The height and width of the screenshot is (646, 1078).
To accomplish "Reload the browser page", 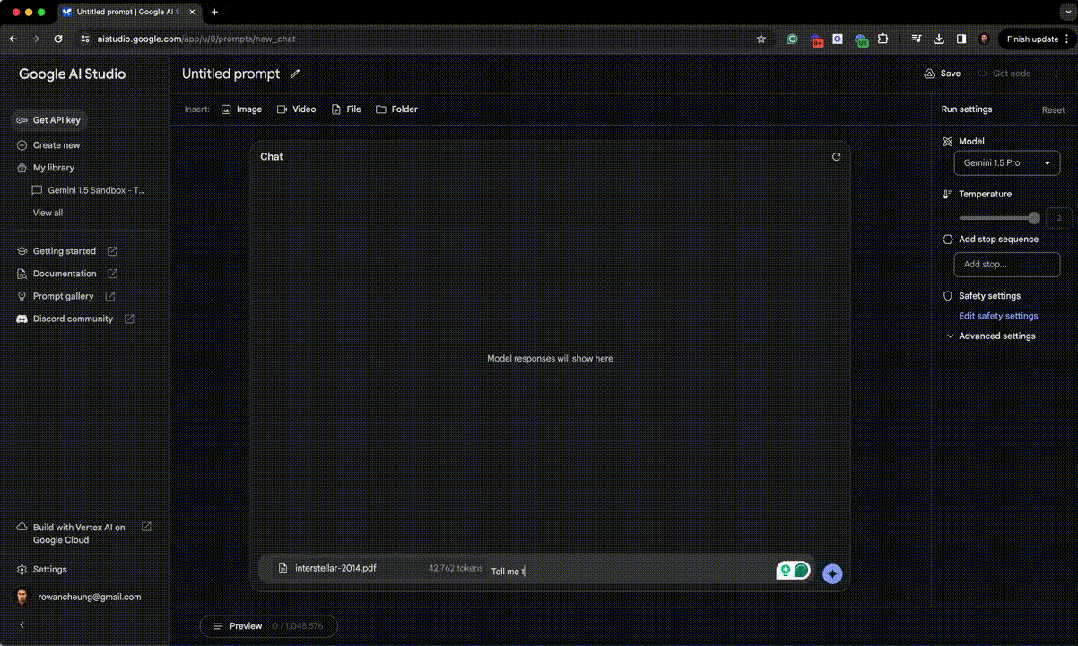I will [x=58, y=39].
